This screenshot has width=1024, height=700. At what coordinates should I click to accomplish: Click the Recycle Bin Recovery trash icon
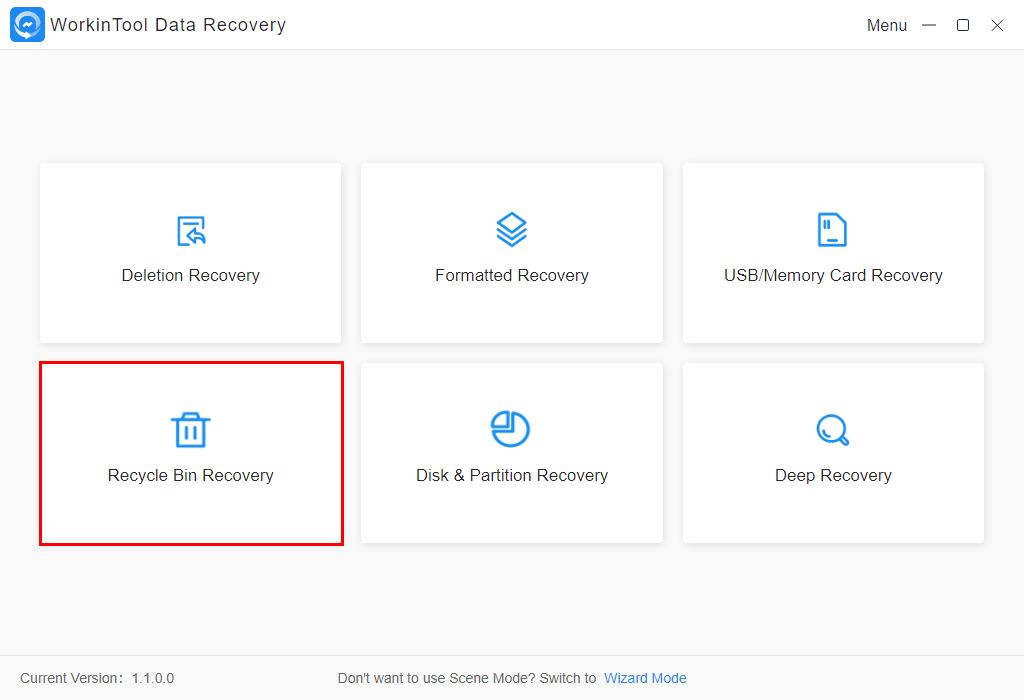tap(191, 430)
